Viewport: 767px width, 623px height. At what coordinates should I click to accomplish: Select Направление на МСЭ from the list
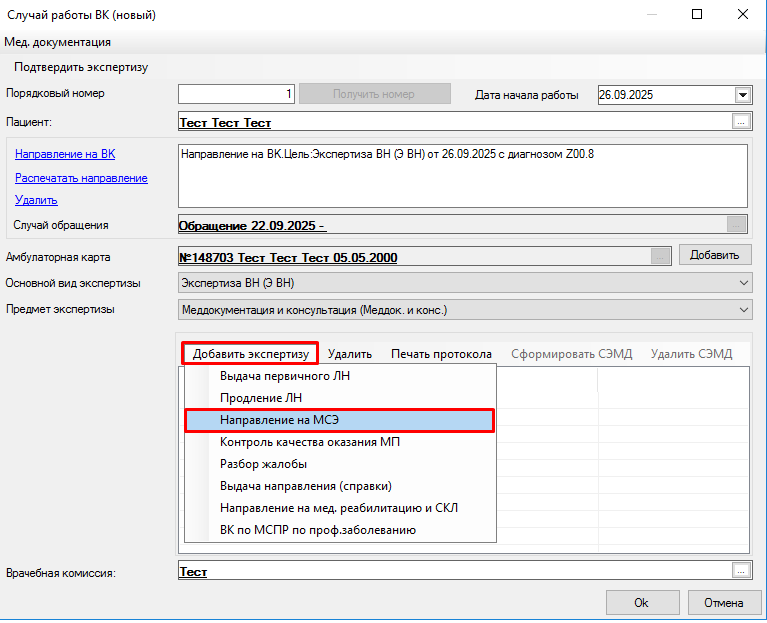pos(340,420)
